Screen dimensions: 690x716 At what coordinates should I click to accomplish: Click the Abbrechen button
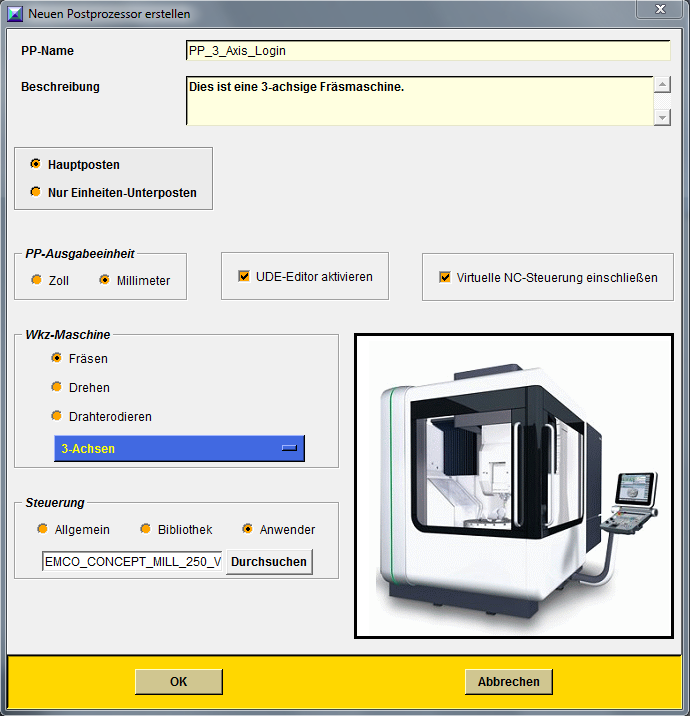pyautogui.click(x=509, y=682)
